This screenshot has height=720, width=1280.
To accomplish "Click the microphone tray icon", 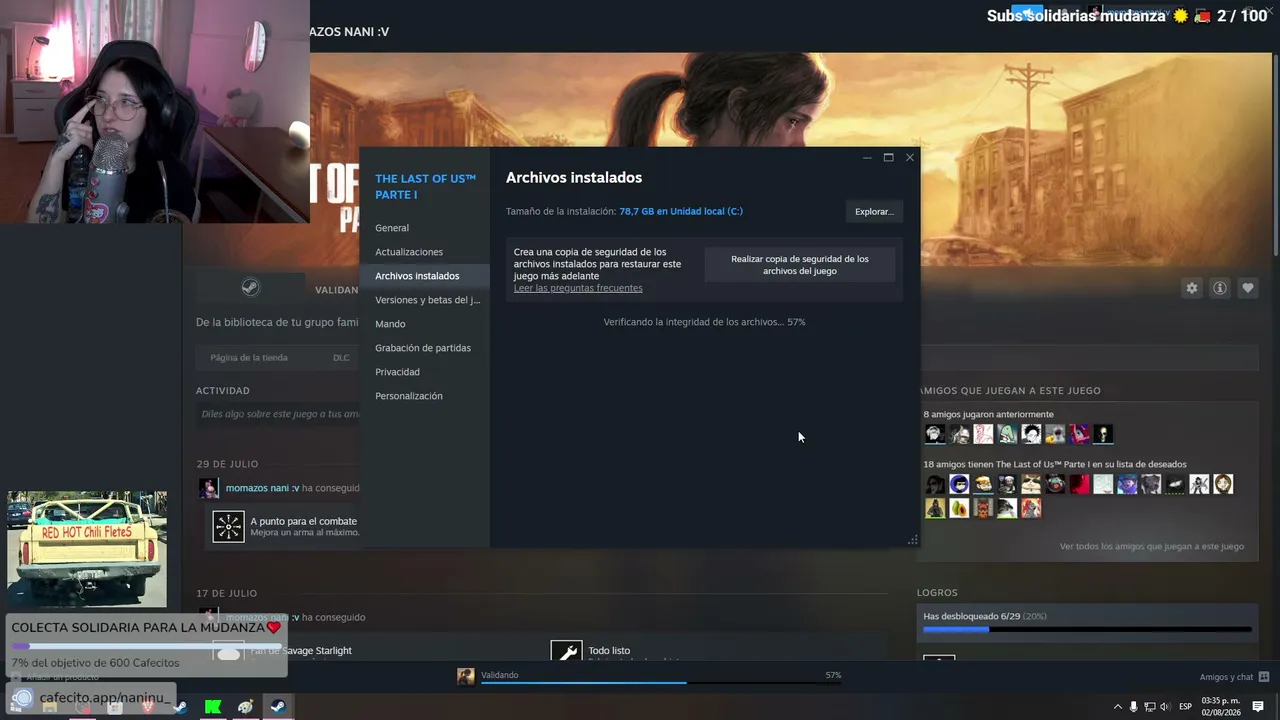I will (1133, 707).
